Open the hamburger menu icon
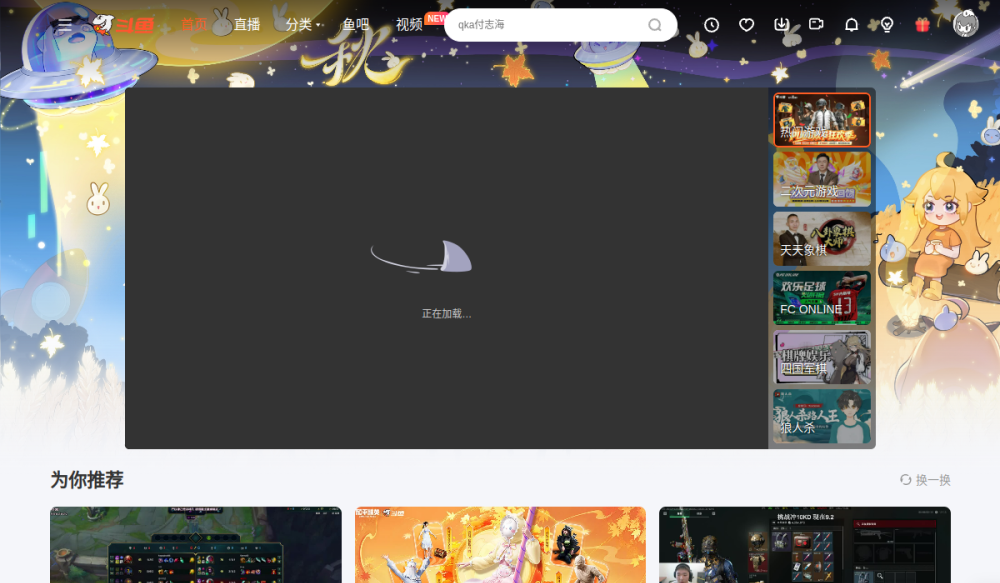This screenshot has height=583, width=1000. click(x=64, y=25)
